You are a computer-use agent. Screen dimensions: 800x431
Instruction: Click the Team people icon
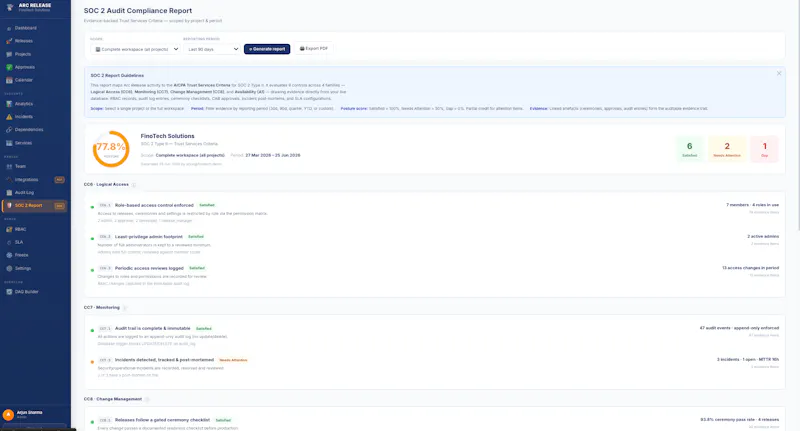(x=9, y=166)
